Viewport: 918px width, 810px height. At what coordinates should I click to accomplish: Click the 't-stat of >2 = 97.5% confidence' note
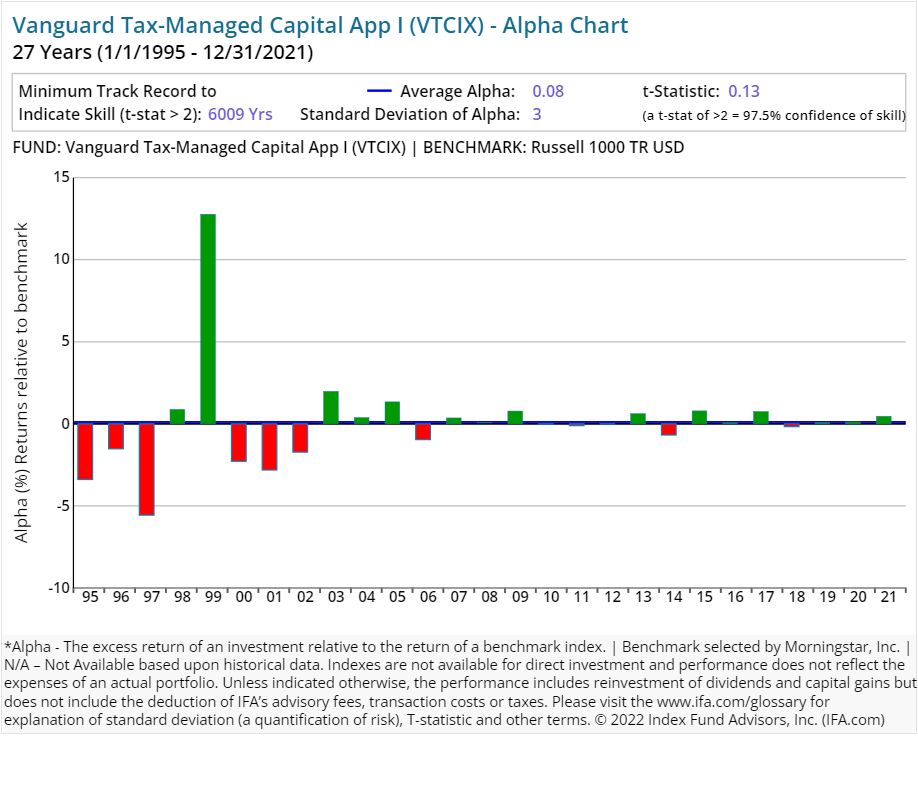pyautogui.click(x=773, y=115)
